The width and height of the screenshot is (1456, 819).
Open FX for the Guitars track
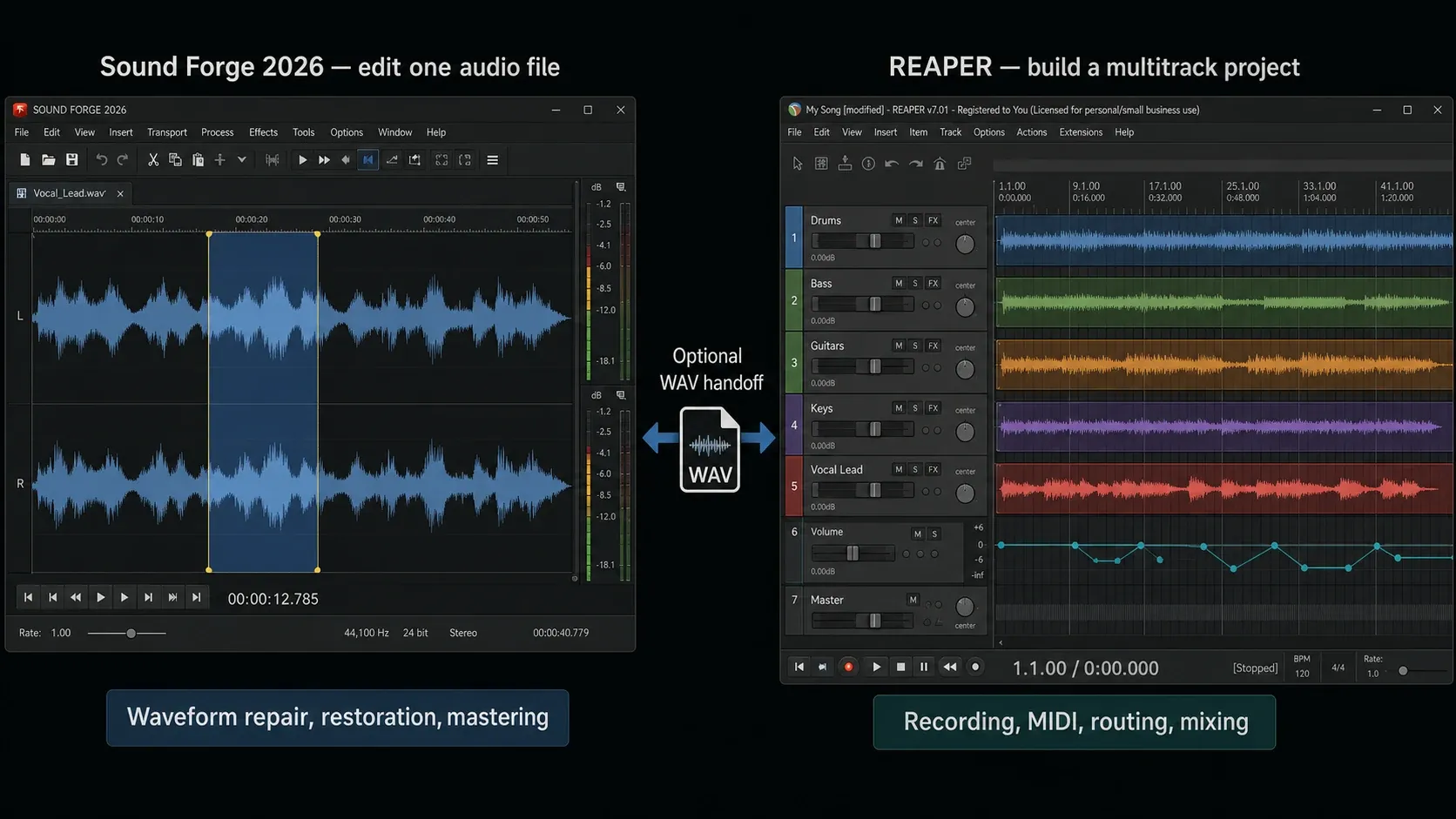933,346
